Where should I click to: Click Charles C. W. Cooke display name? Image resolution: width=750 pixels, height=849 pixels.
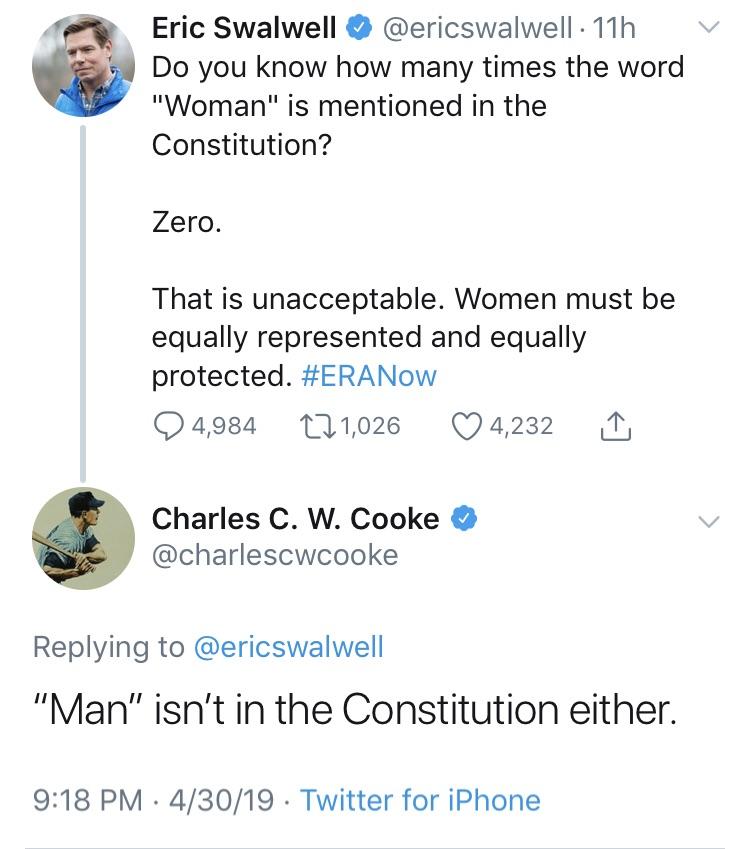295,519
